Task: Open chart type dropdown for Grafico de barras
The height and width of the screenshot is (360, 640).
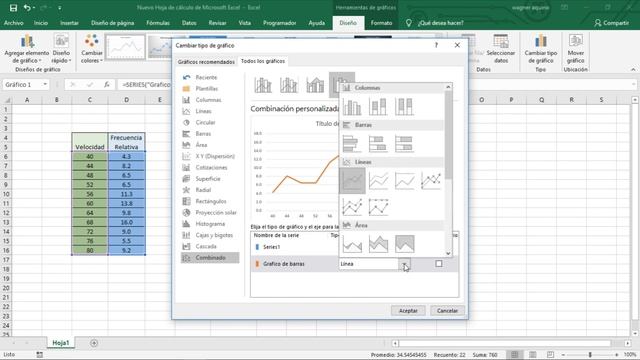Action: point(404,264)
